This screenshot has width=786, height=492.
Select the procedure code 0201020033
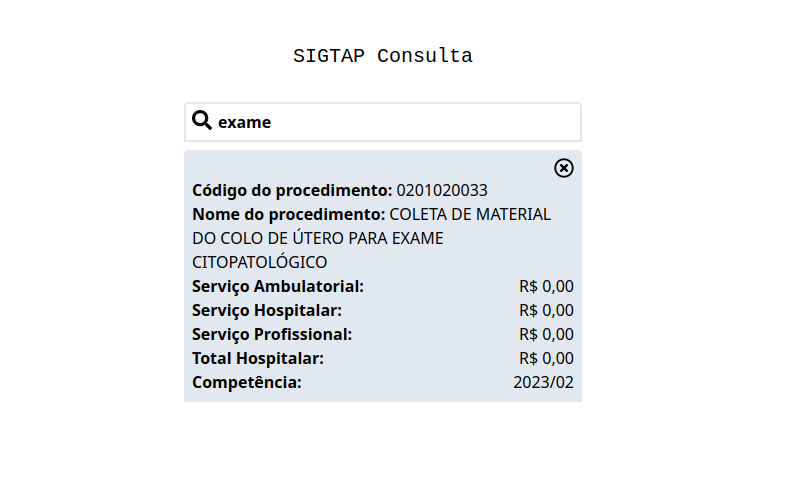click(x=442, y=191)
